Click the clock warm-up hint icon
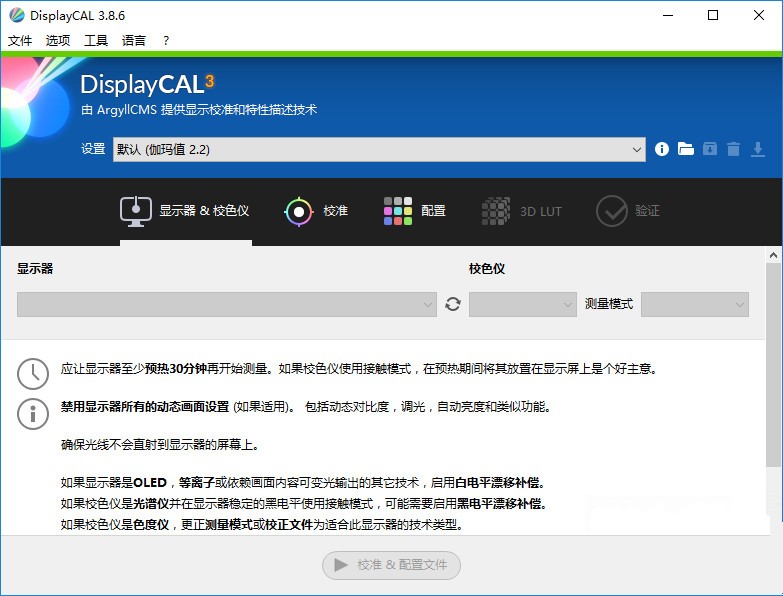Image resolution: width=783 pixels, height=596 pixels. pyautogui.click(x=33, y=373)
